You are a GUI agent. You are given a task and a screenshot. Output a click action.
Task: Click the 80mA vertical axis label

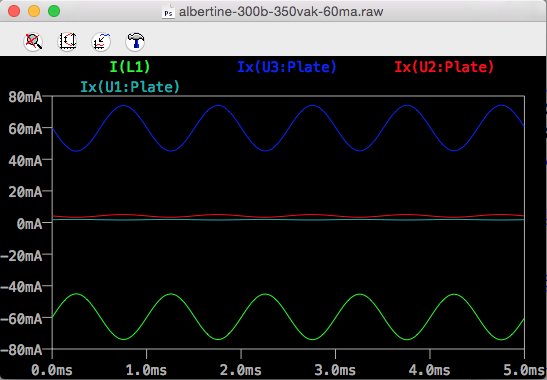pyautogui.click(x=25, y=97)
